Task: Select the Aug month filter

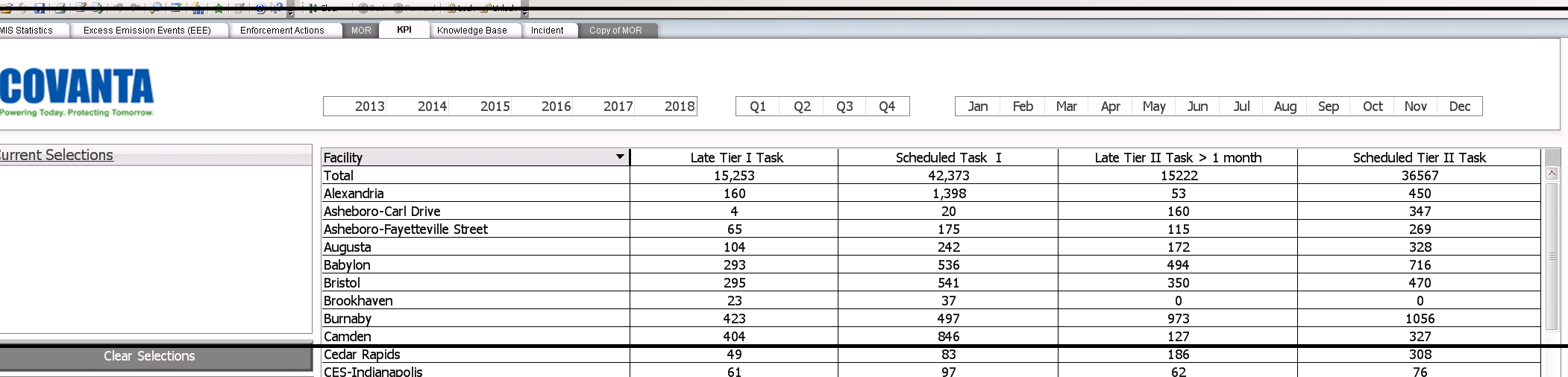Action: pos(1285,107)
